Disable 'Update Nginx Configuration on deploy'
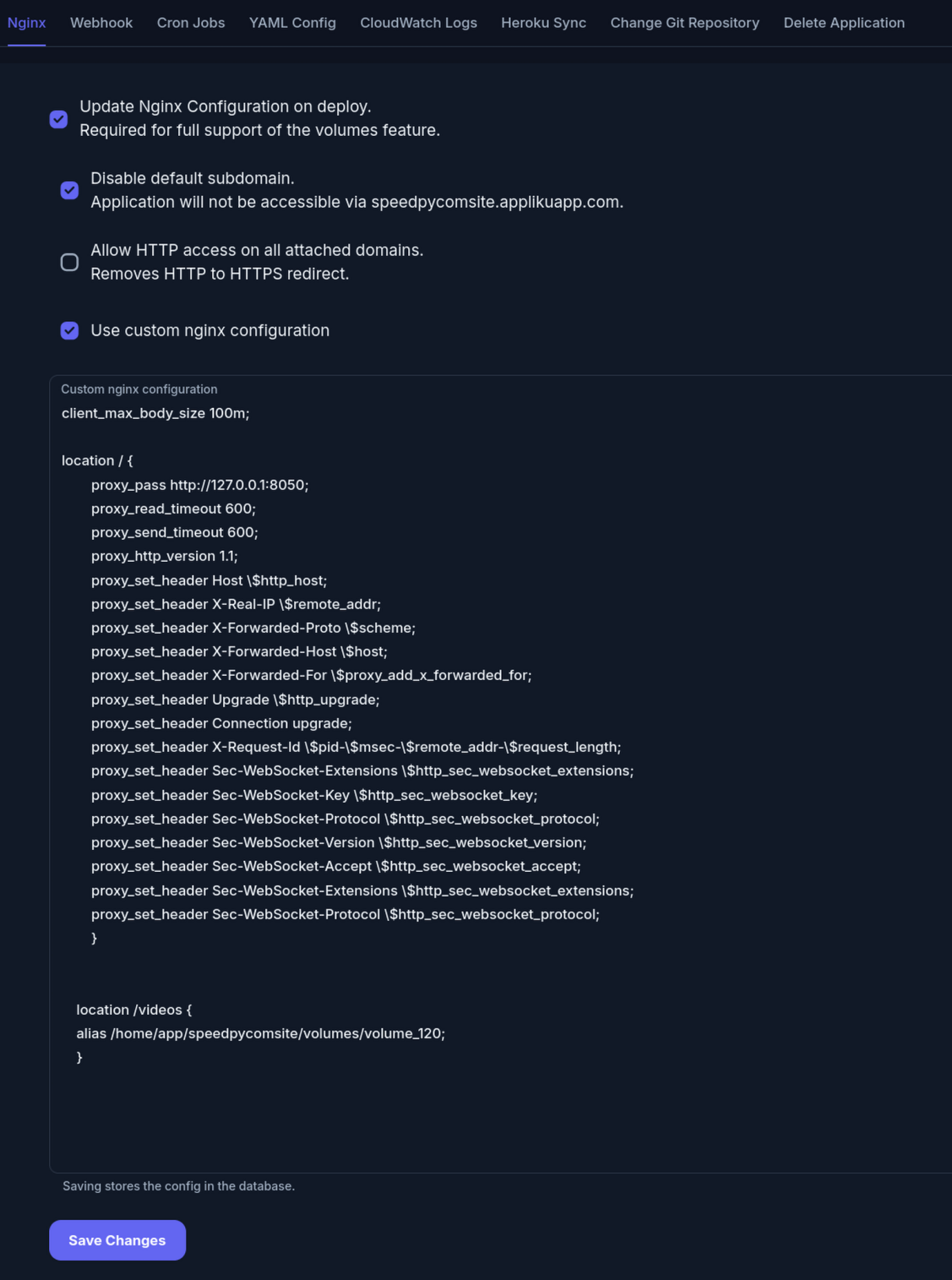 (x=57, y=119)
